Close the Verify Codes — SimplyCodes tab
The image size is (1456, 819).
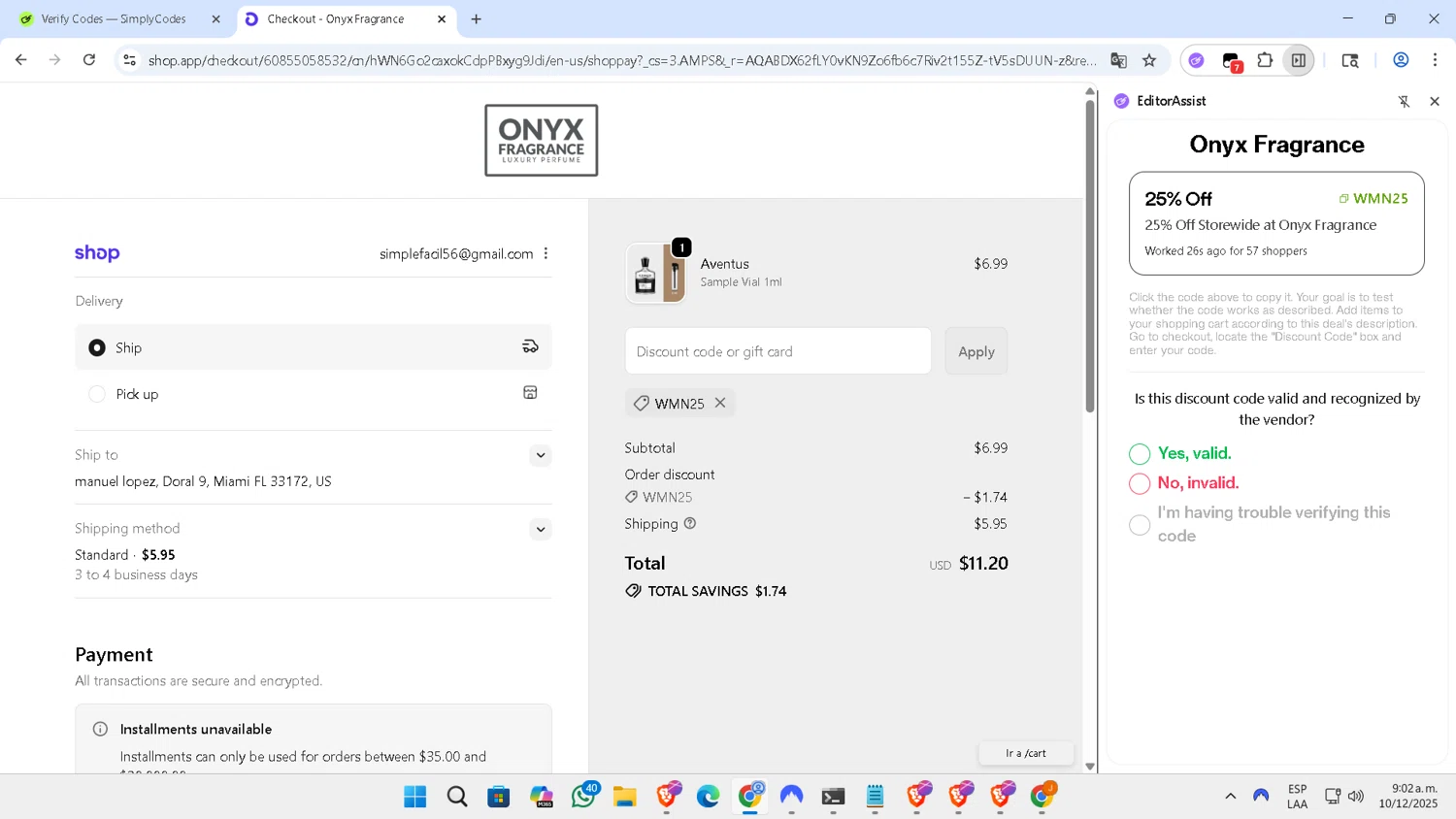click(215, 18)
